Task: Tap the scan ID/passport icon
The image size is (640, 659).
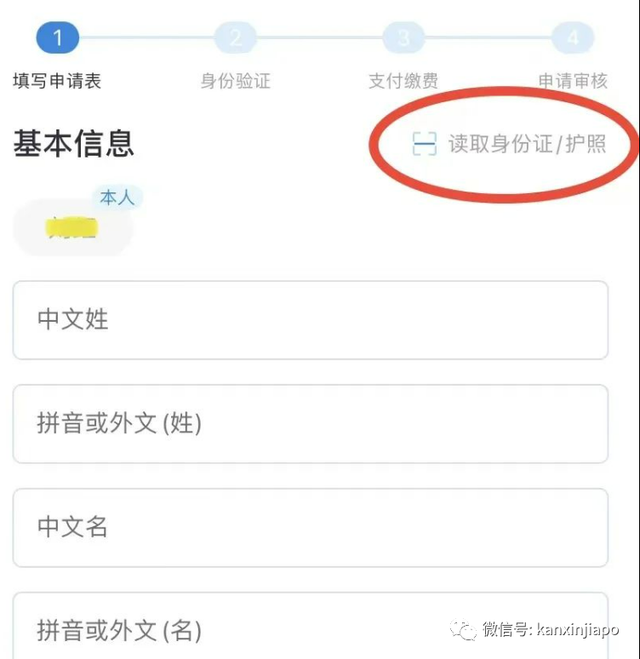Action: (x=424, y=144)
